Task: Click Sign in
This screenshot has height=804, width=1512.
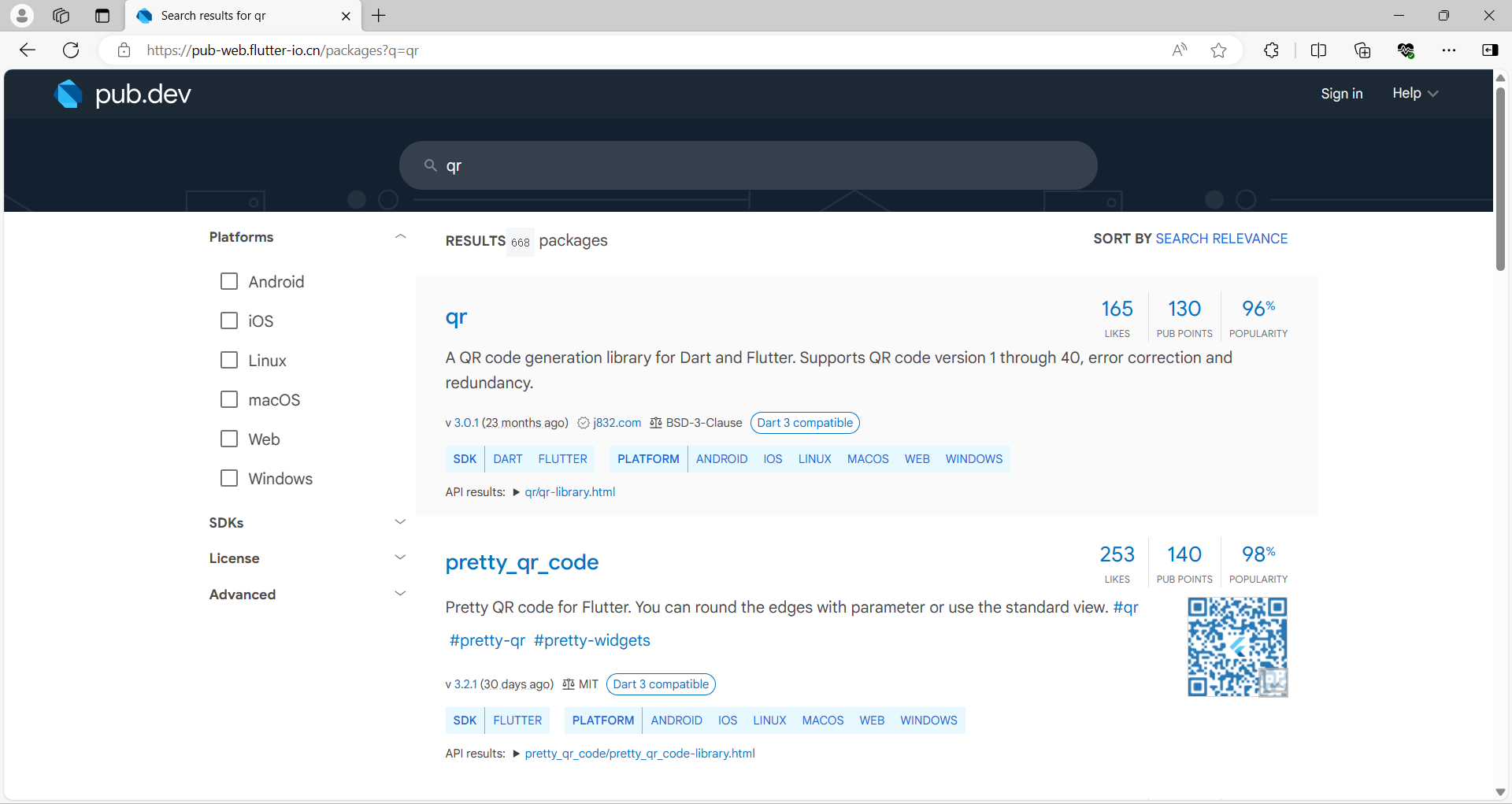Action: tap(1341, 93)
